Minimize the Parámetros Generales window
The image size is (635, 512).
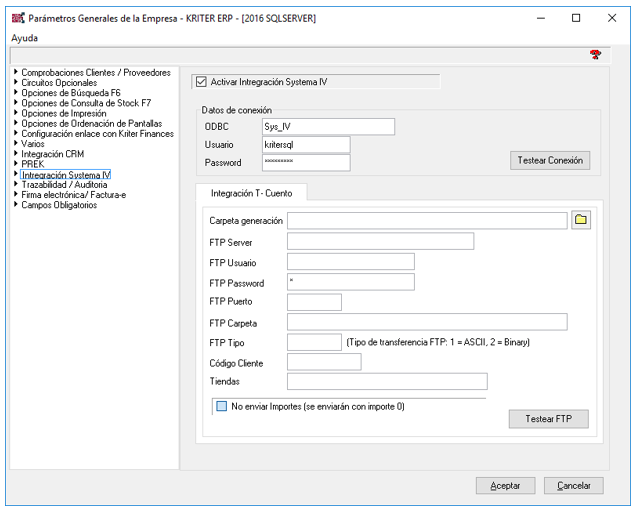(x=541, y=18)
